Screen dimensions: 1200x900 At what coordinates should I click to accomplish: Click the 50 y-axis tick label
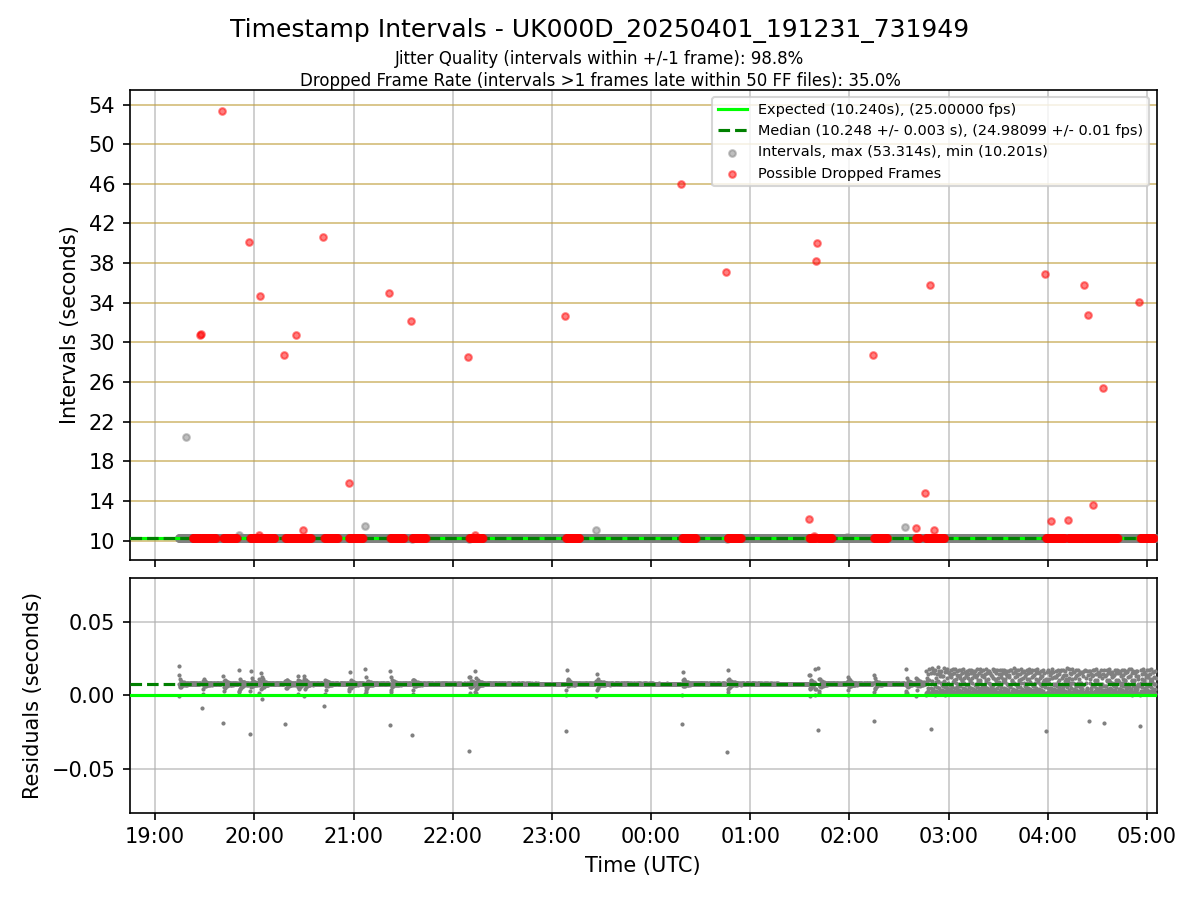(103, 144)
